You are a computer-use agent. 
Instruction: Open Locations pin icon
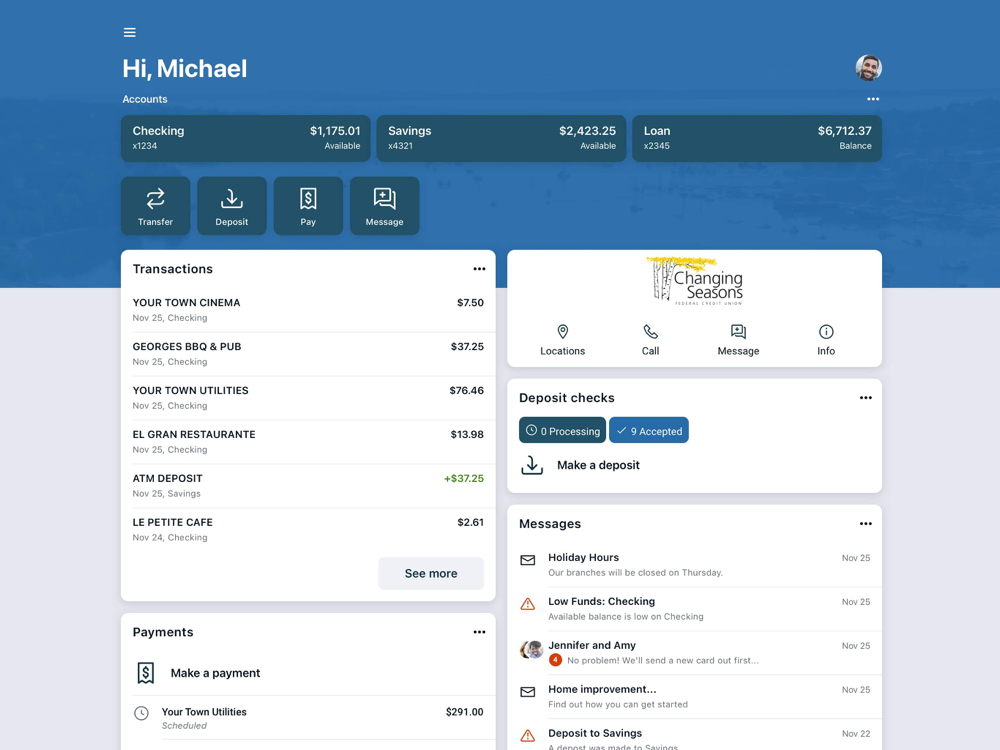[562, 332]
